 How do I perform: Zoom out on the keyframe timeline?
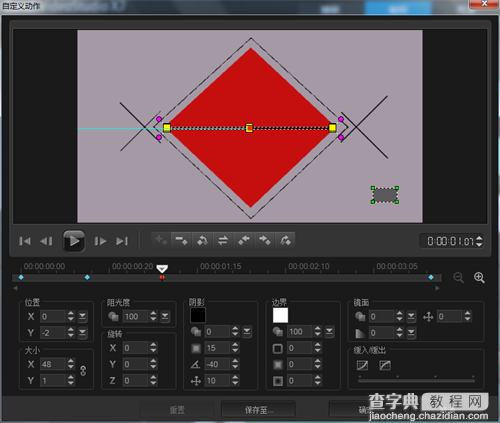click(x=459, y=278)
